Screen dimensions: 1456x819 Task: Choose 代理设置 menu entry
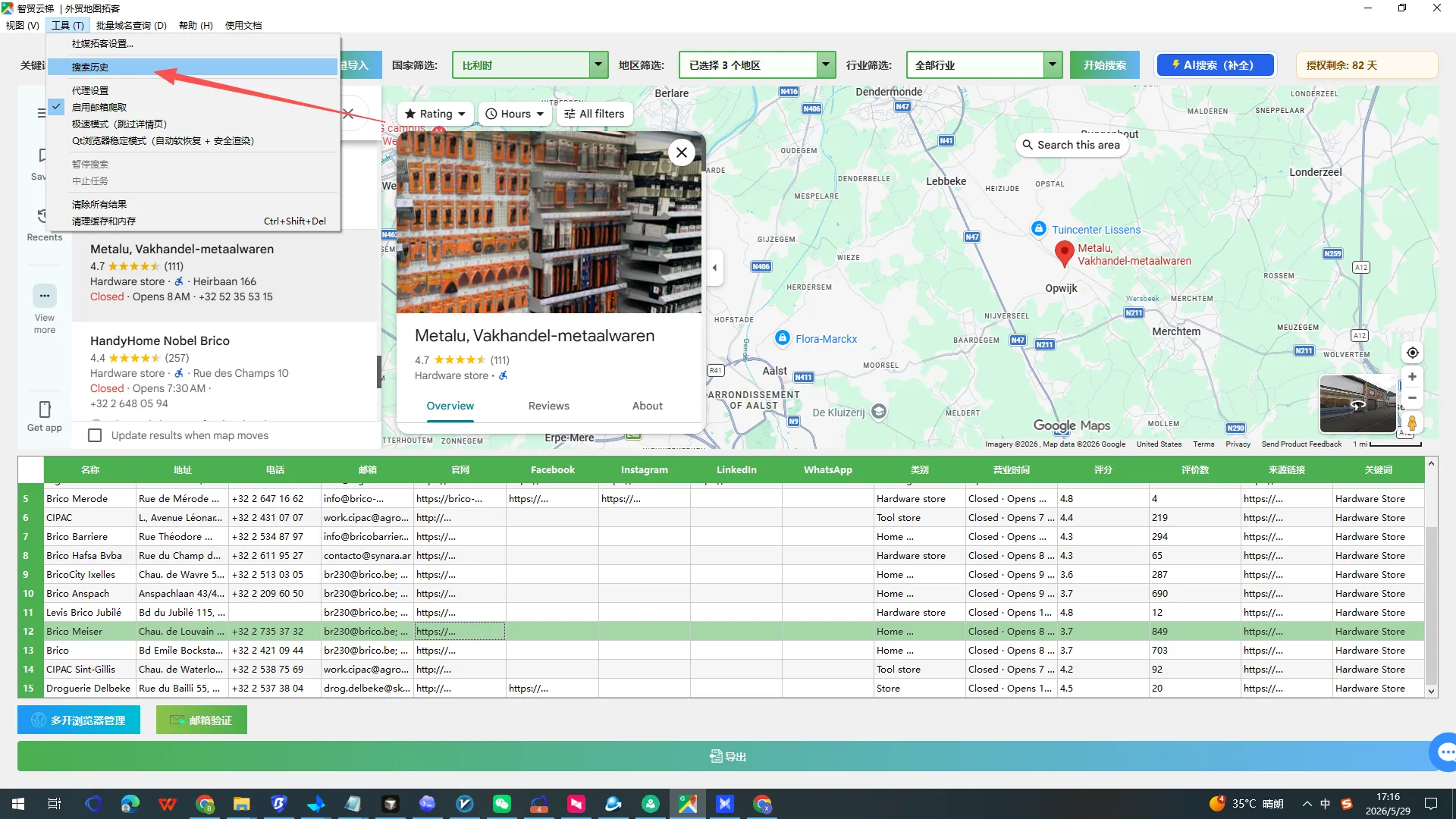tap(193, 90)
